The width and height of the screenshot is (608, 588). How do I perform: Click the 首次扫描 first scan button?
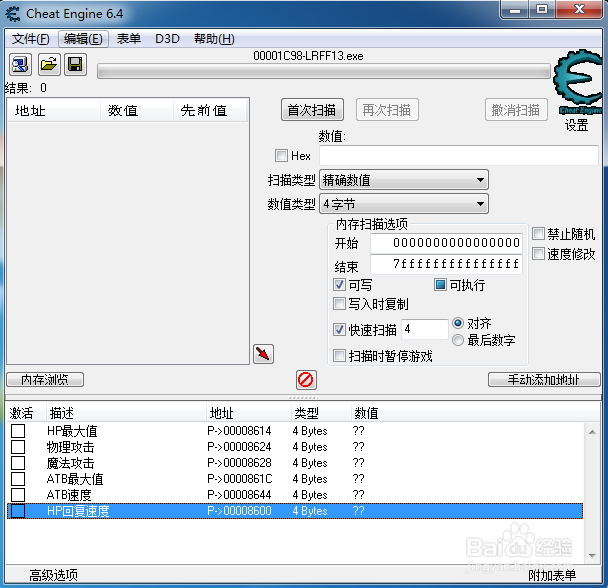pyautogui.click(x=312, y=110)
